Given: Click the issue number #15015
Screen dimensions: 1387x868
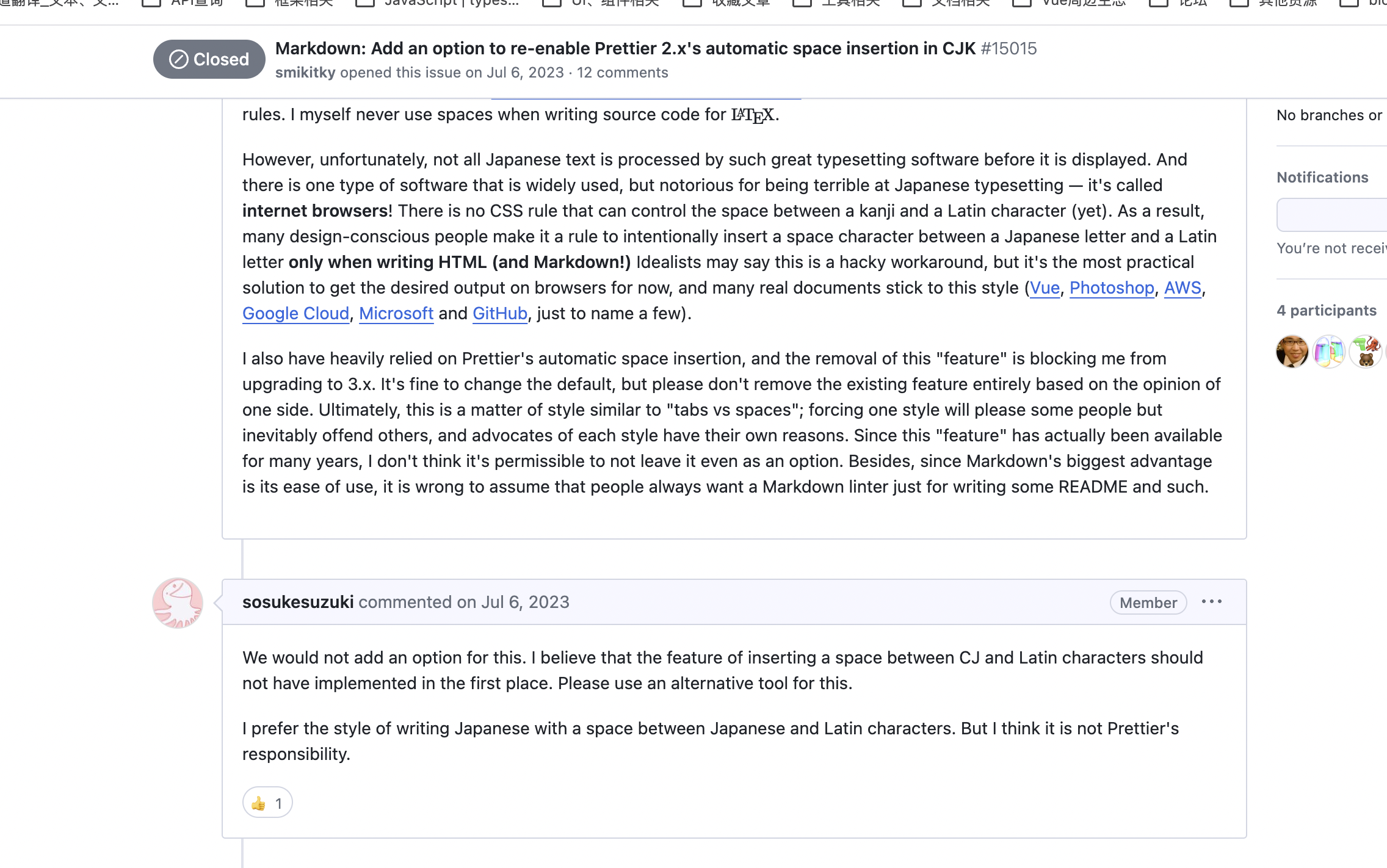Looking at the screenshot, I should coord(1009,48).
